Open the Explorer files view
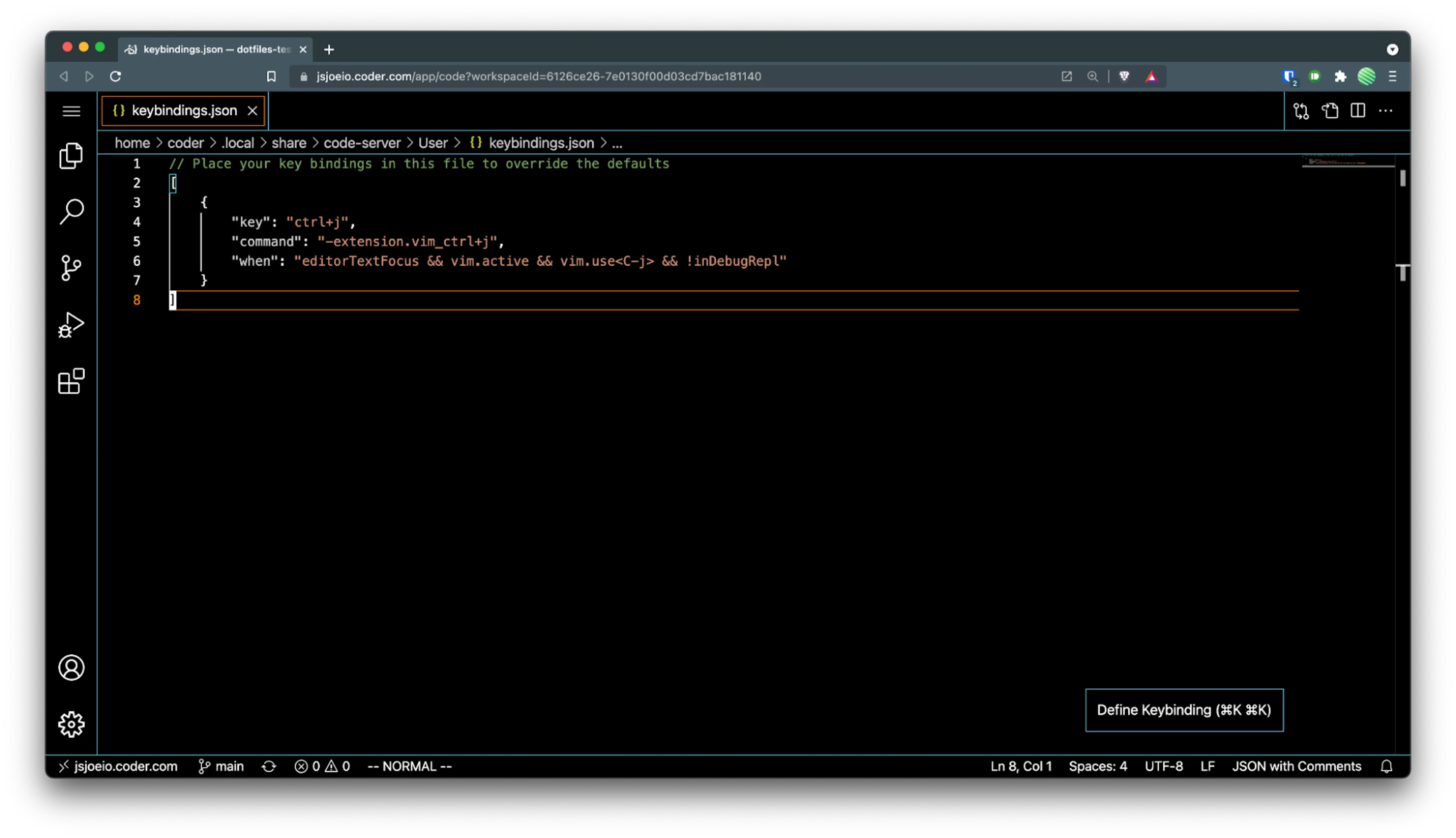Screen dimensions: 1456x838 pos(71,155)
